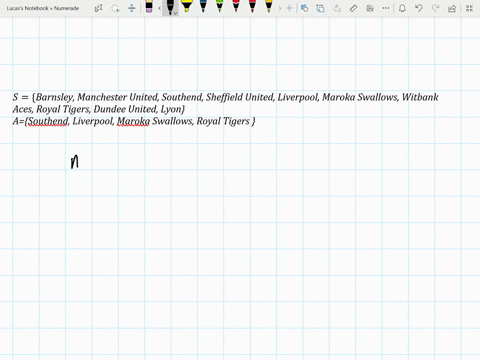Activate the Lasso Select tool
Screen dimensions: 480x360
pos(115,8)
